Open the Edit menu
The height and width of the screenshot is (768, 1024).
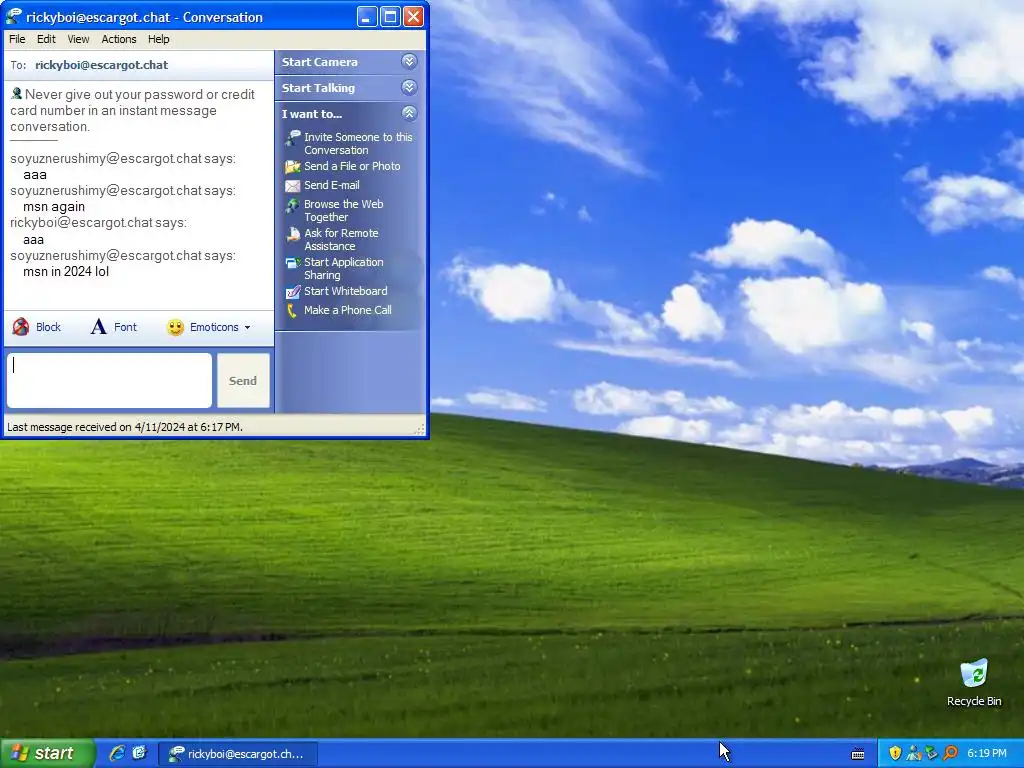[x=46, y=39]
